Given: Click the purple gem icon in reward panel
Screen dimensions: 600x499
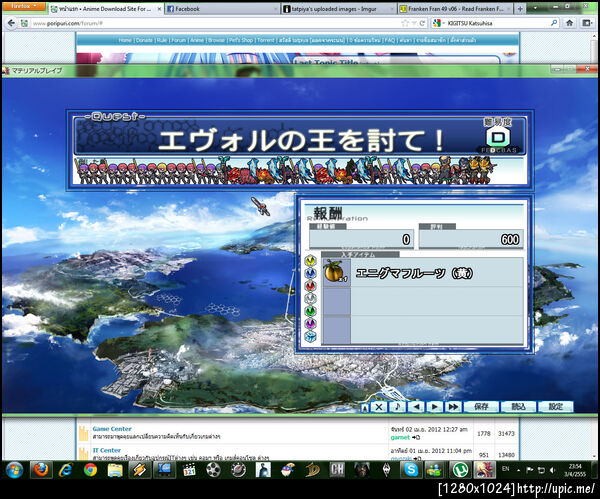Looking at the screenshot, I should tap(311, 324).
